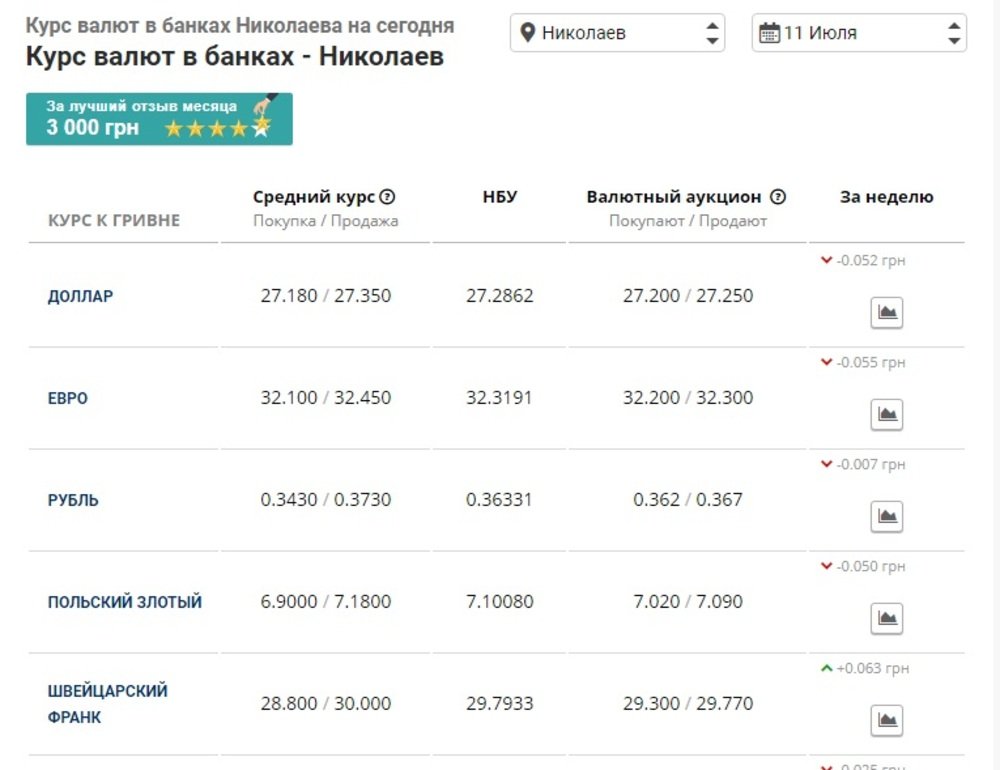Click the Валютный аукцион column header
This screenshot has height=770, width=1000.
(x=674, y=196)
